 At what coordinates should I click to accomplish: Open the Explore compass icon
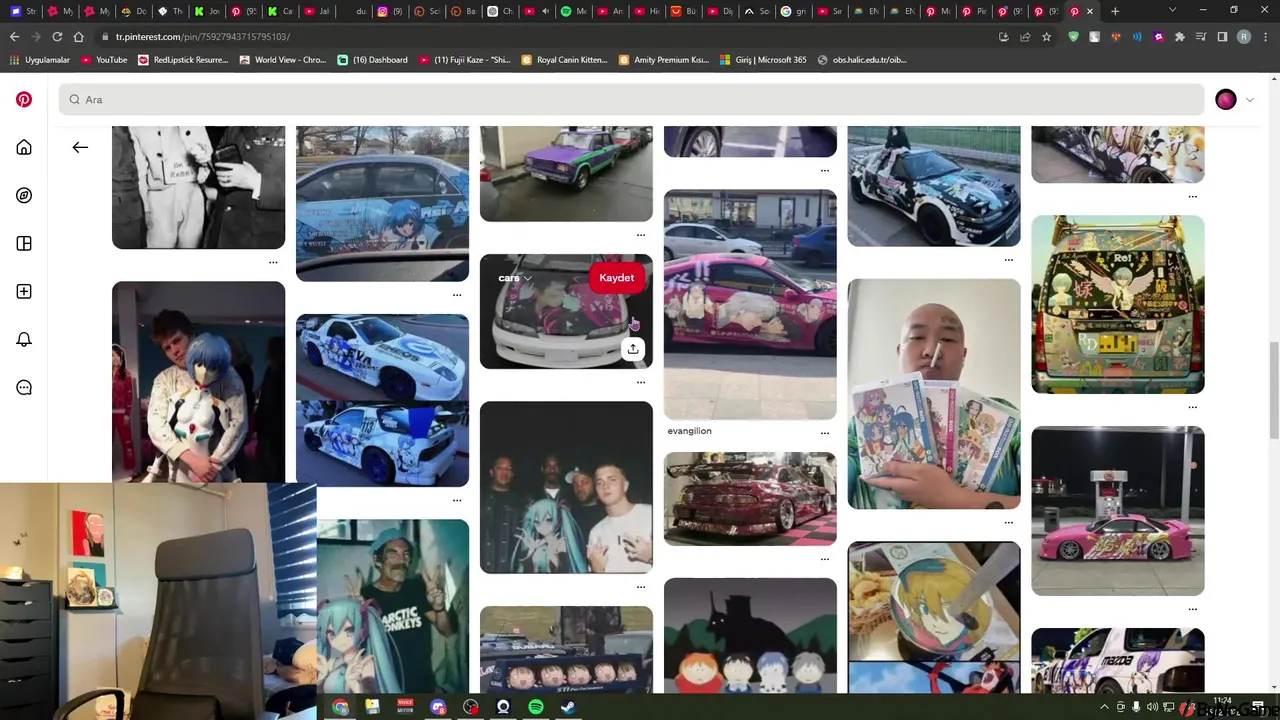tap(24, 195)
